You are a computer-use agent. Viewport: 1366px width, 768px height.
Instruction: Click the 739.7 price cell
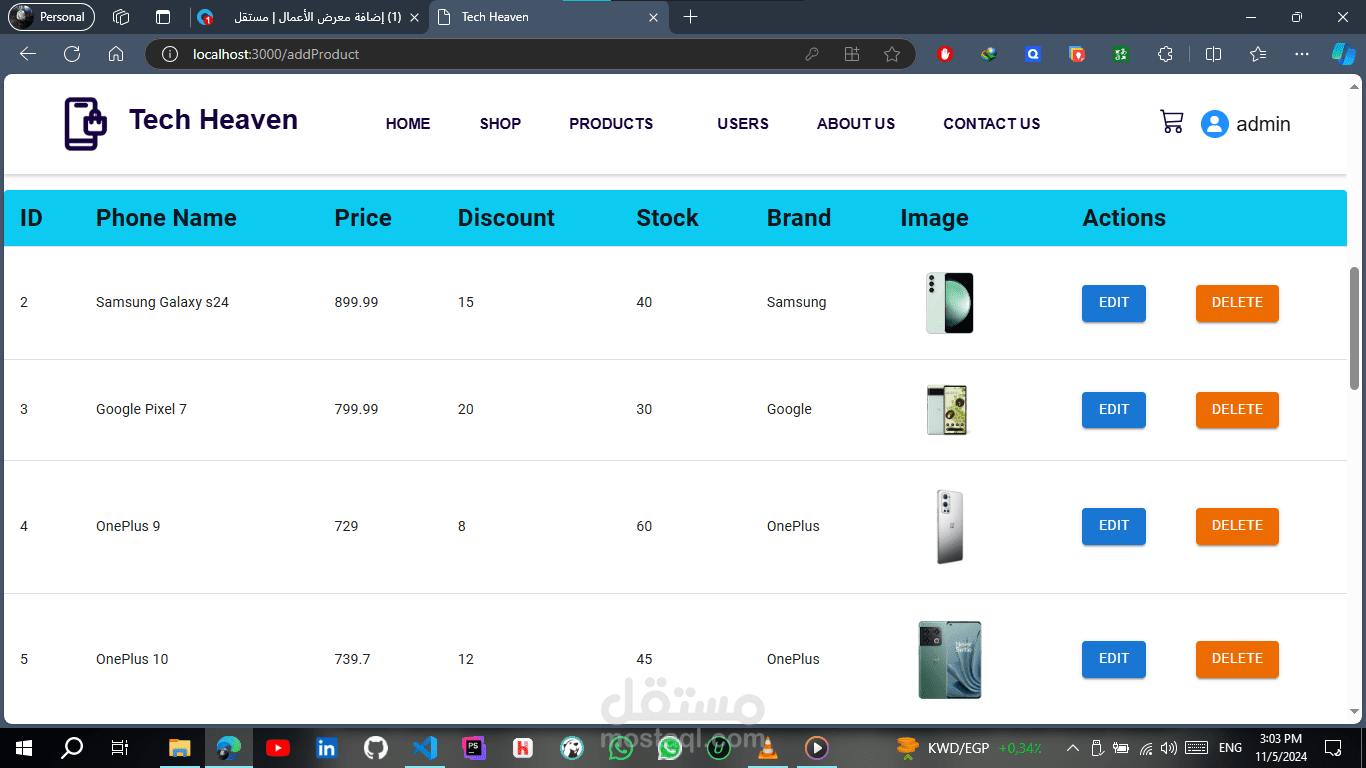tap(352, 659)
